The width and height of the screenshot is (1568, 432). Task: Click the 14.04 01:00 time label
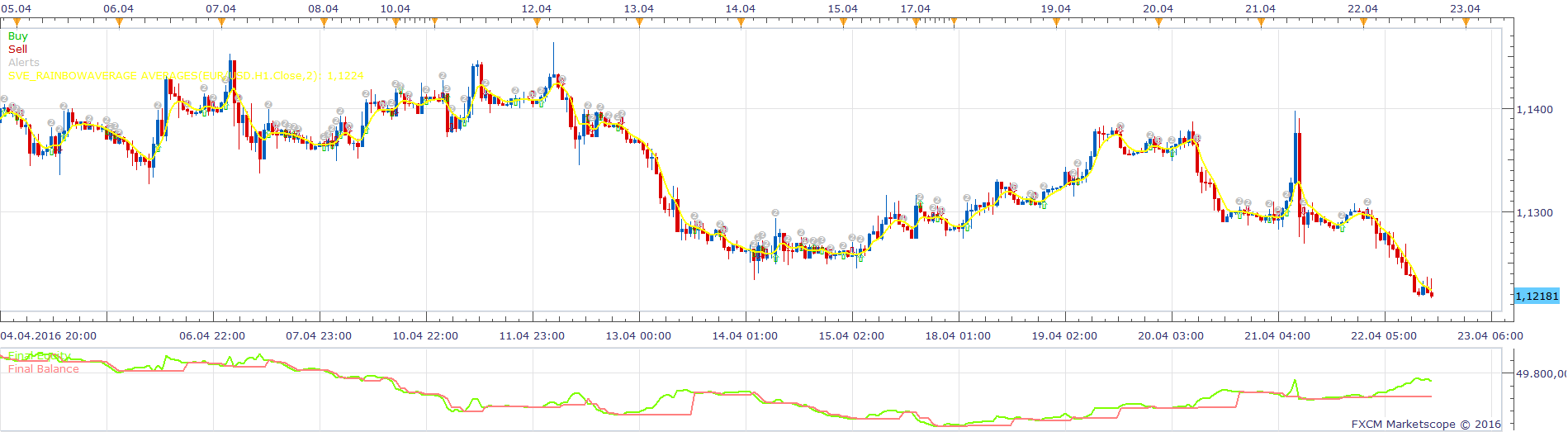tap(745, 336)
